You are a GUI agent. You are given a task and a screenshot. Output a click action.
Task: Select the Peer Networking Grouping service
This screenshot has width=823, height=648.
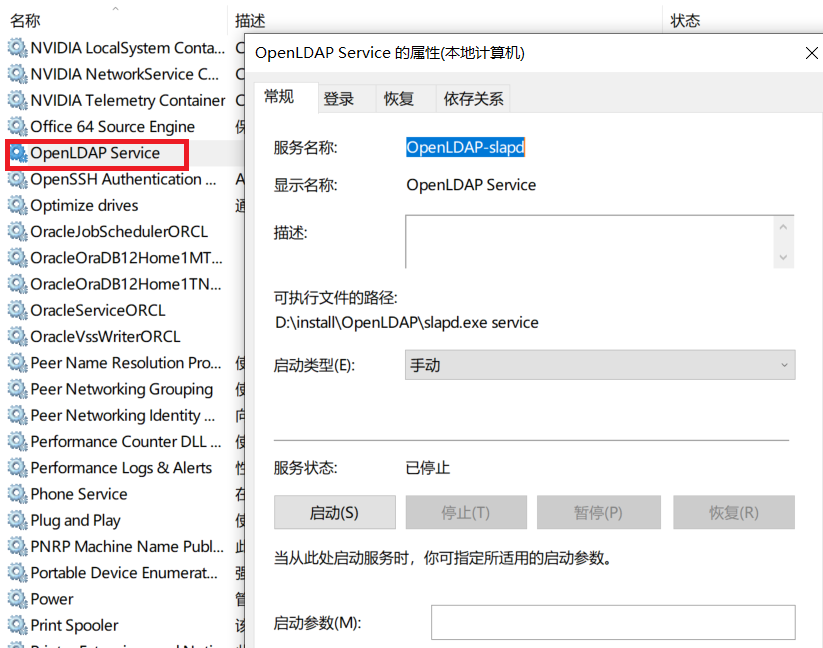pyautogui.click(x=100, y=389)
